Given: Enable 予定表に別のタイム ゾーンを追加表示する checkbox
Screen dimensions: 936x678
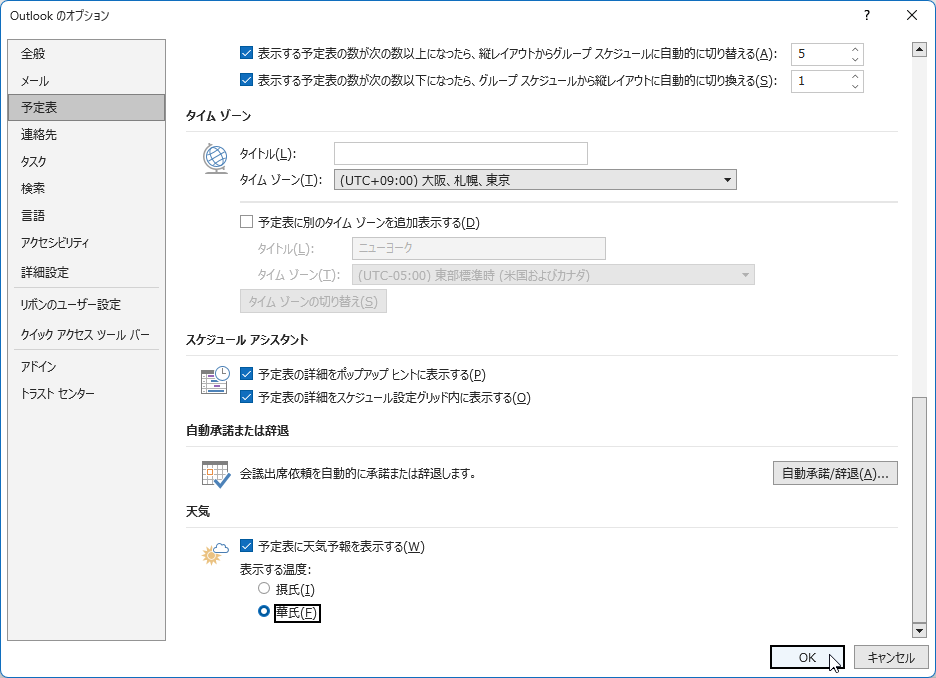Looking at the screenshot, I should [247, 223].
